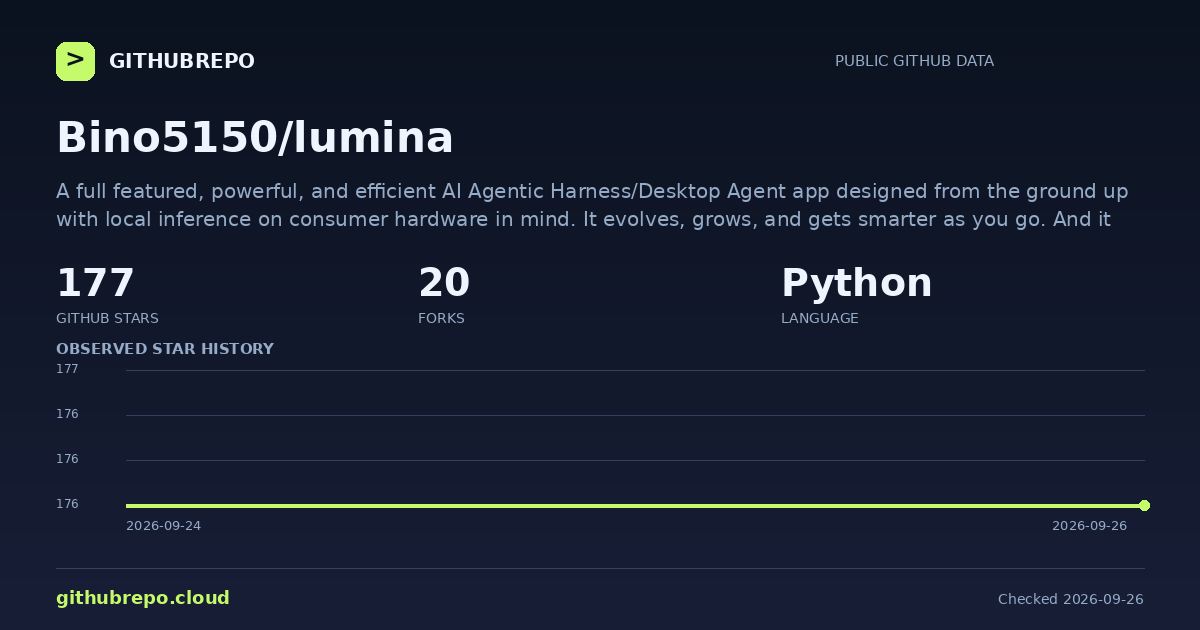Click the repository description text
This screenshot has width=1200, height=630.
click(x=592, y=205)
